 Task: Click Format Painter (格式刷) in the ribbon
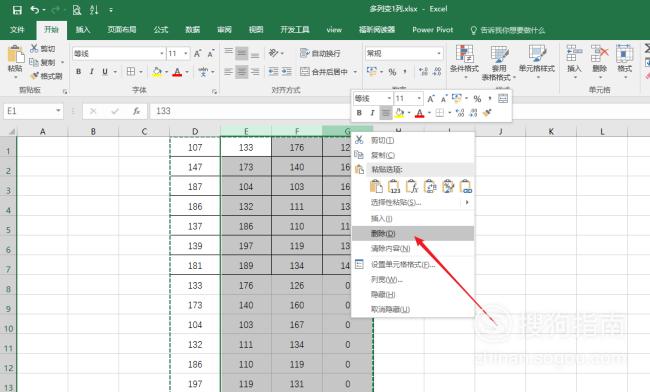(46, 76)
